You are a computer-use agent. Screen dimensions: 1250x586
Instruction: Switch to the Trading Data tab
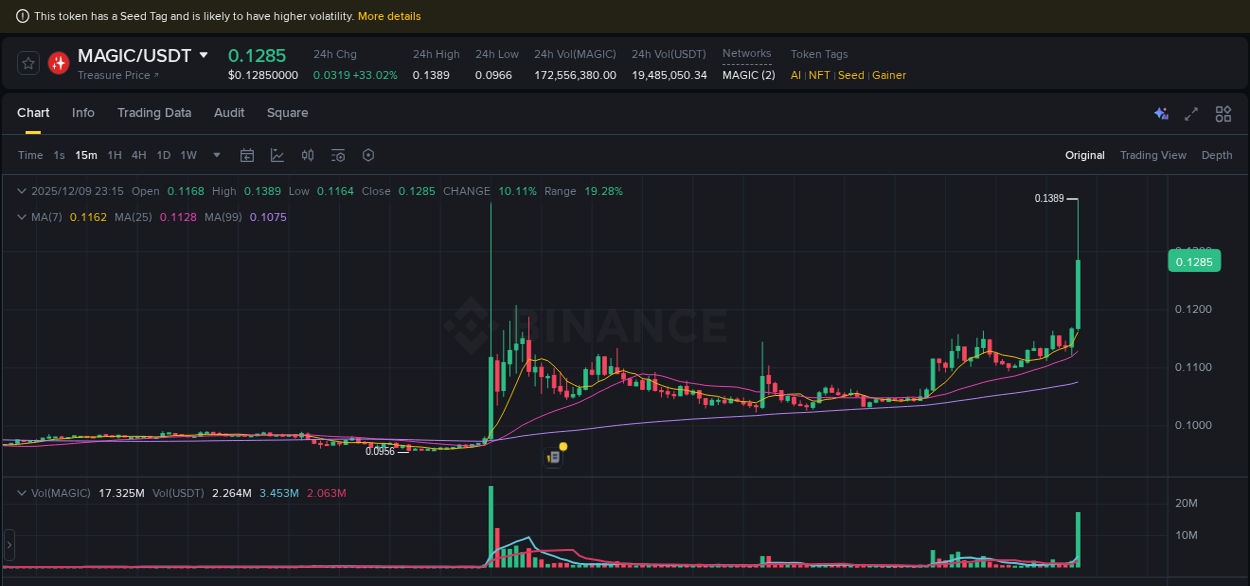[154, 113]
